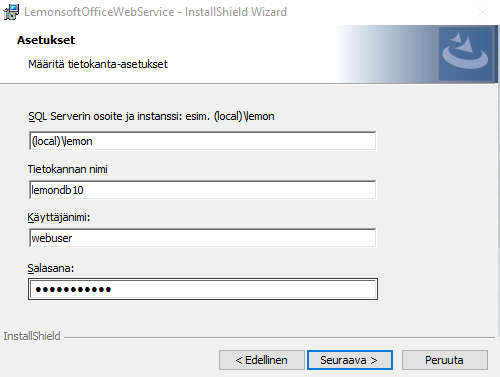Focus the SQL Server address input field
This screenshot has height=377, width=500.
(203, 141)
